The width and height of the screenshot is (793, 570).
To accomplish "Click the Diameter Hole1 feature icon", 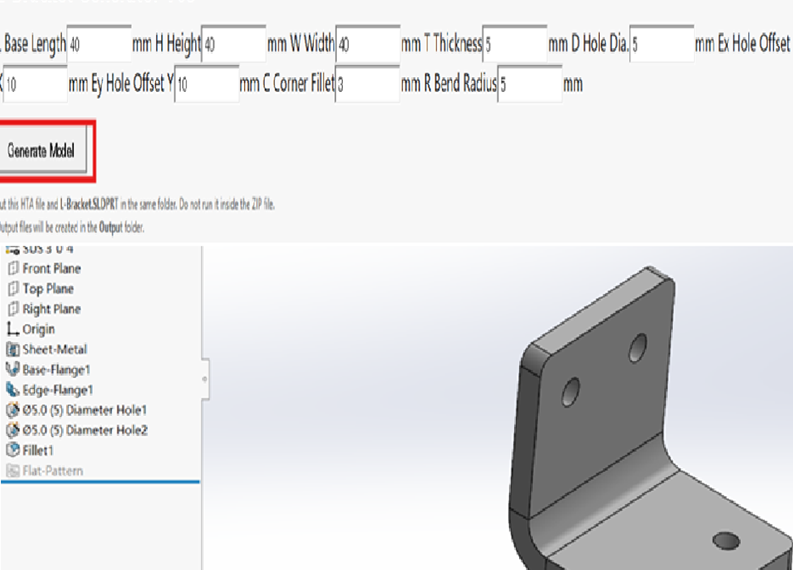I will click(13, 410).
